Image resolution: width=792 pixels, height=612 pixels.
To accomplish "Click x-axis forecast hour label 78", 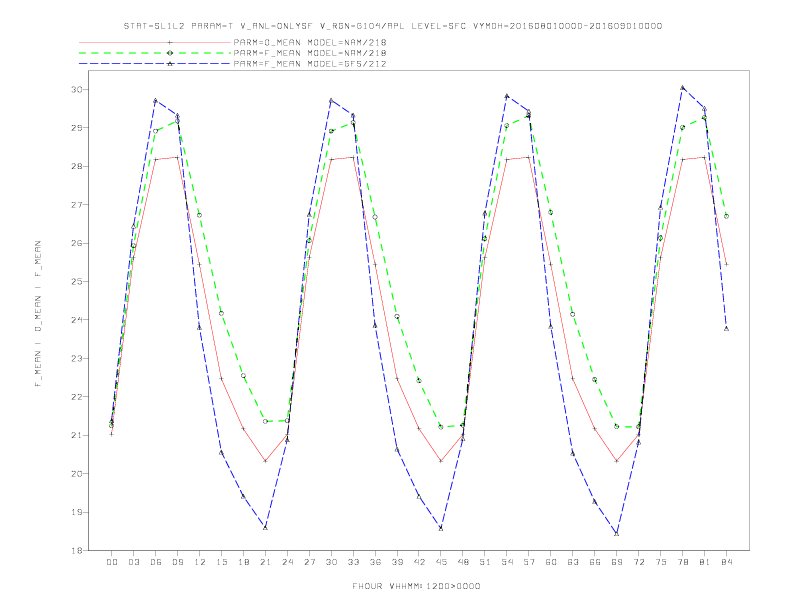I will [x=683, y=562].
